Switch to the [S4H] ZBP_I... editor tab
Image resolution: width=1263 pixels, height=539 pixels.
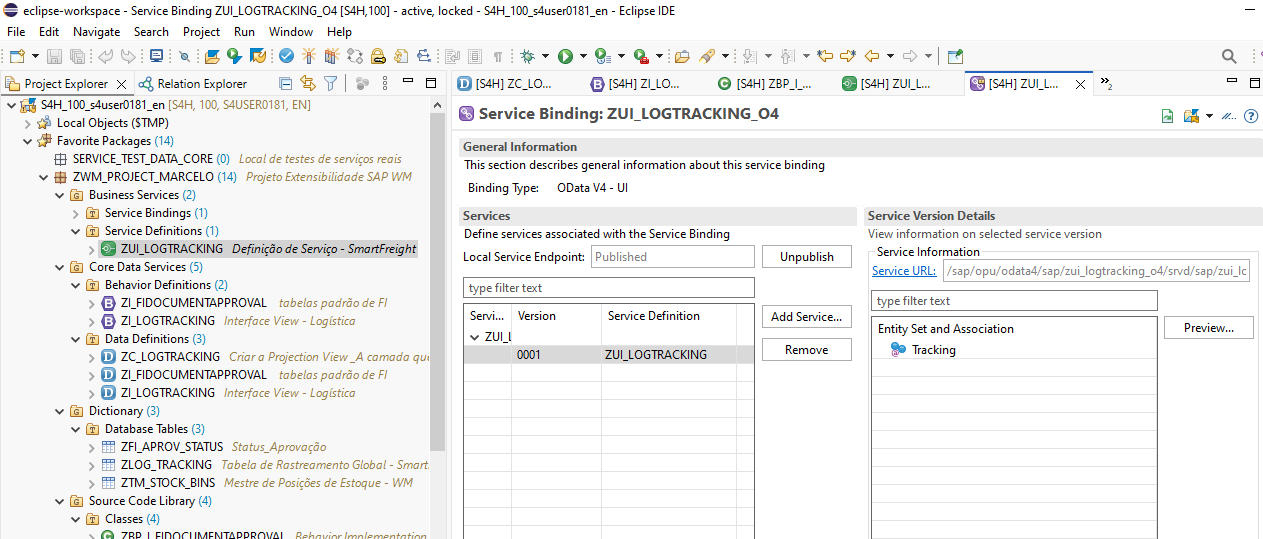pyautogui.click(x=764, y=84)
